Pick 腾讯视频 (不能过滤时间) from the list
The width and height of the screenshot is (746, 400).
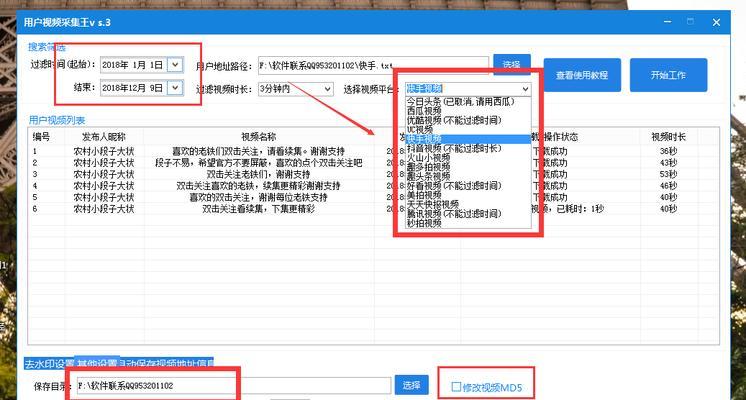coord(454,214)
